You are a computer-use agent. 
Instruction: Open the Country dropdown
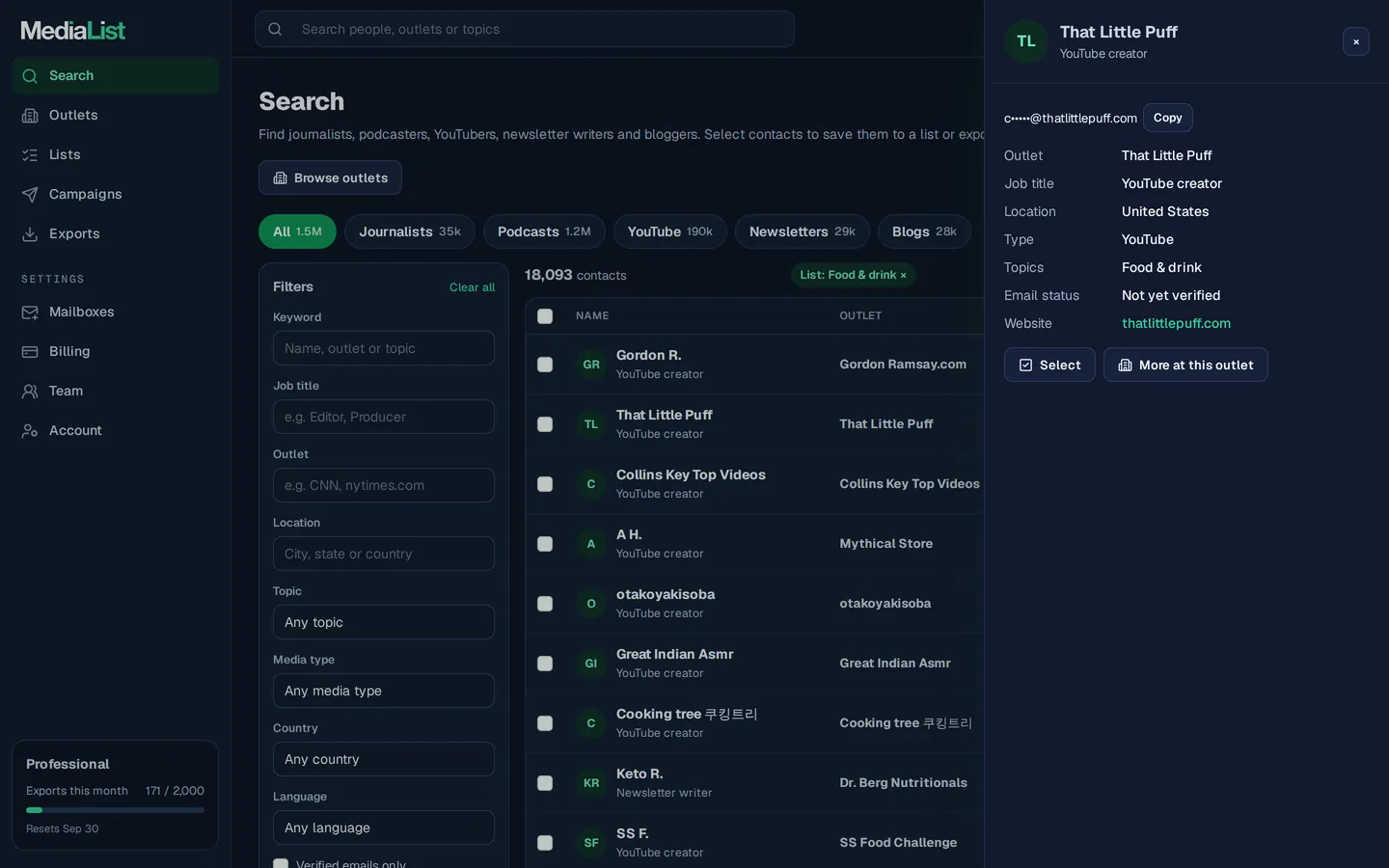[384, 759]
